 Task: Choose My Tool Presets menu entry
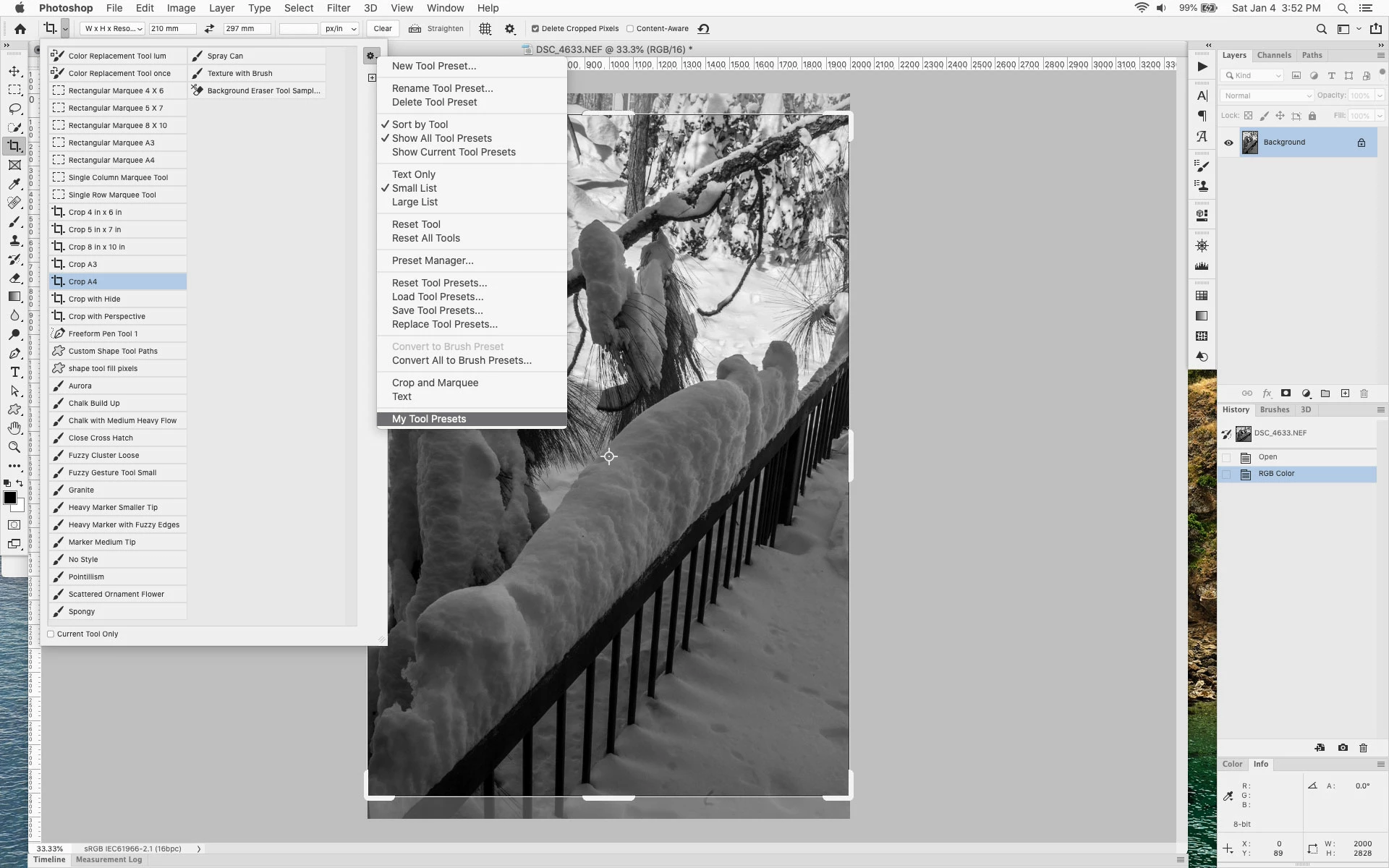tap(429, 419)
